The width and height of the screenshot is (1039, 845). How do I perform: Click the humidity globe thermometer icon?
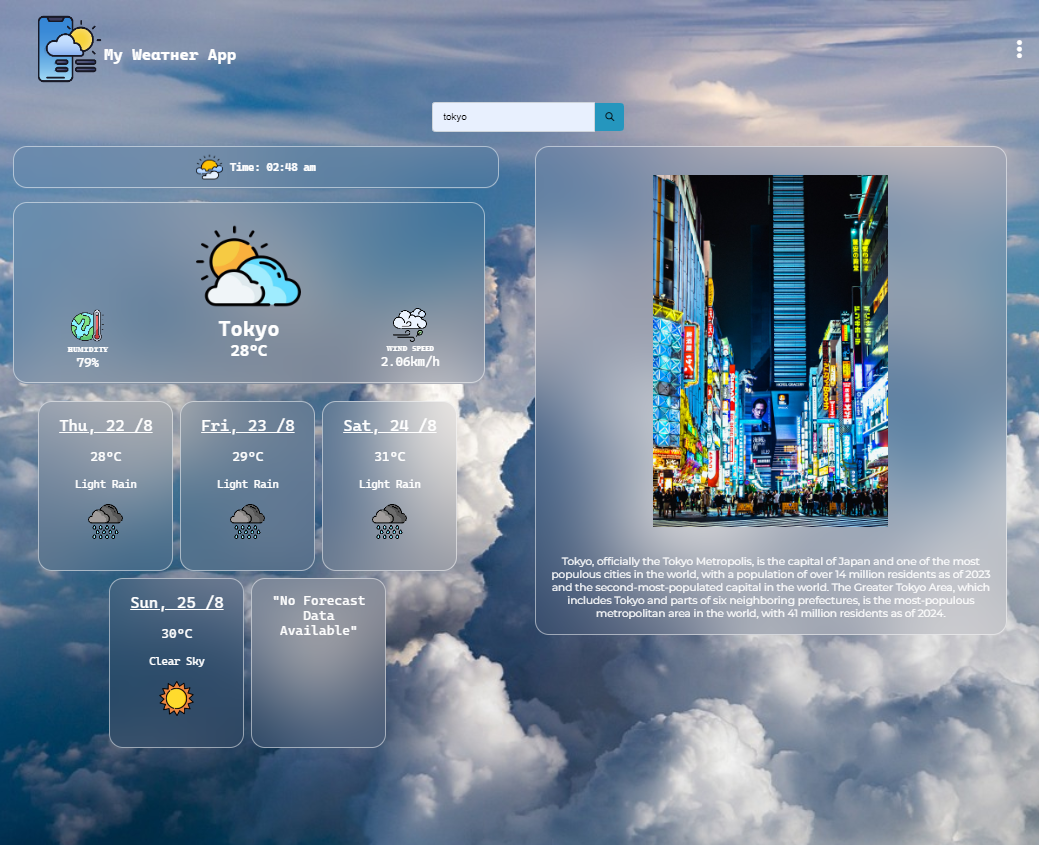click(x=87, y=326)
